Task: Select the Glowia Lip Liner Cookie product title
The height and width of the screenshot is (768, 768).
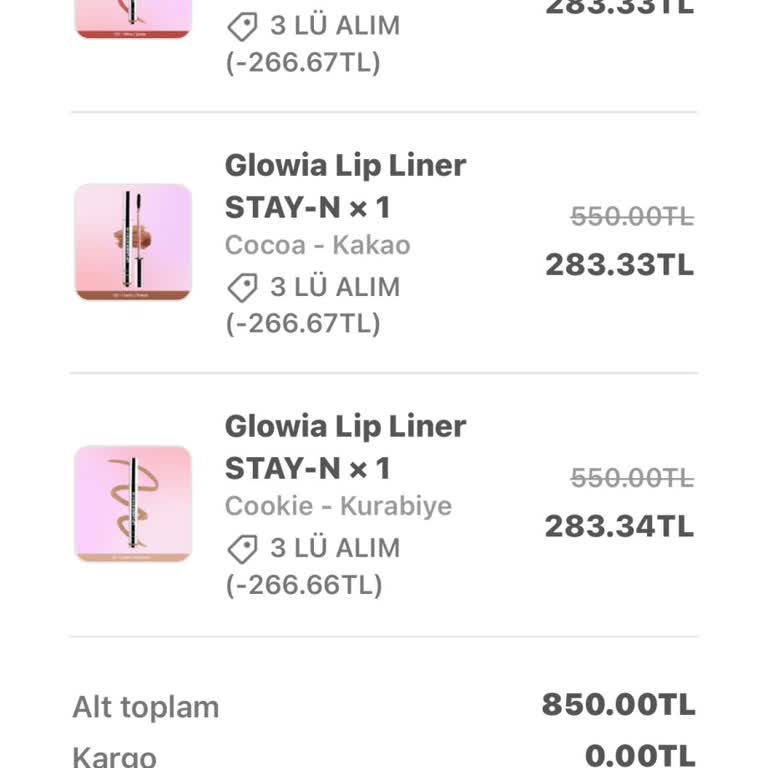Action: [345, 447]
